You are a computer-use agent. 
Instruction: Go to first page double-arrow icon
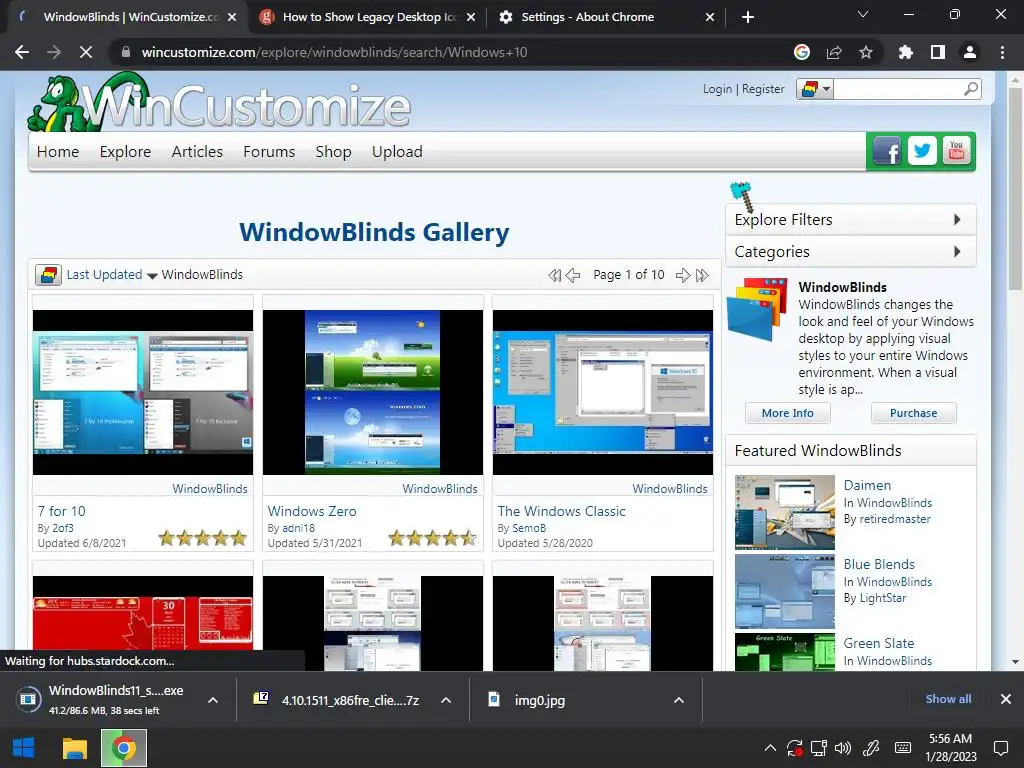point(554,275)
